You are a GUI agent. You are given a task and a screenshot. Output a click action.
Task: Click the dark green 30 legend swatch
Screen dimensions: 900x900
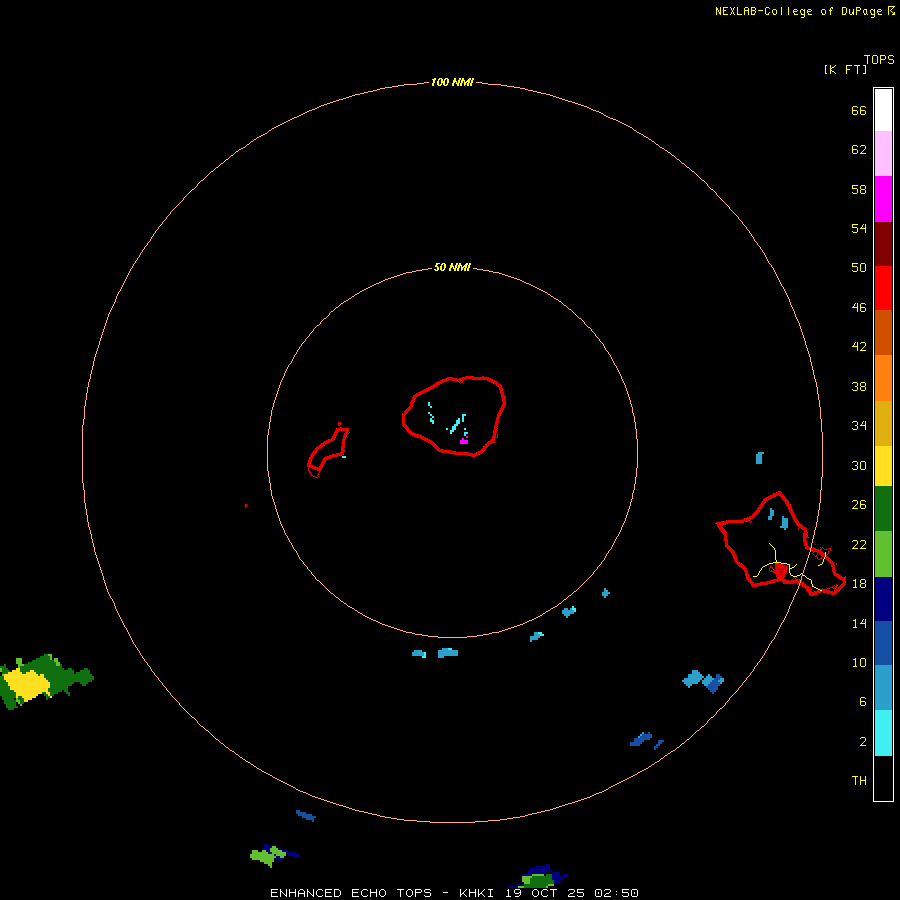883,509
